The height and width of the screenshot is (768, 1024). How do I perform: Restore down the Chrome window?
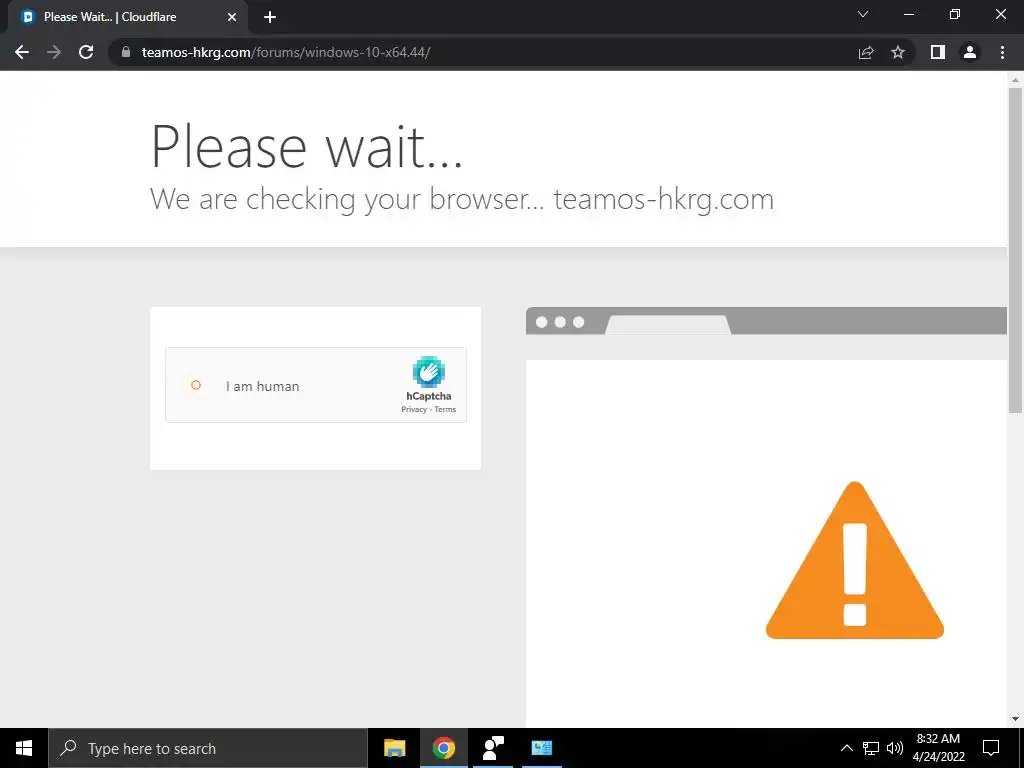tap(955, 14)
